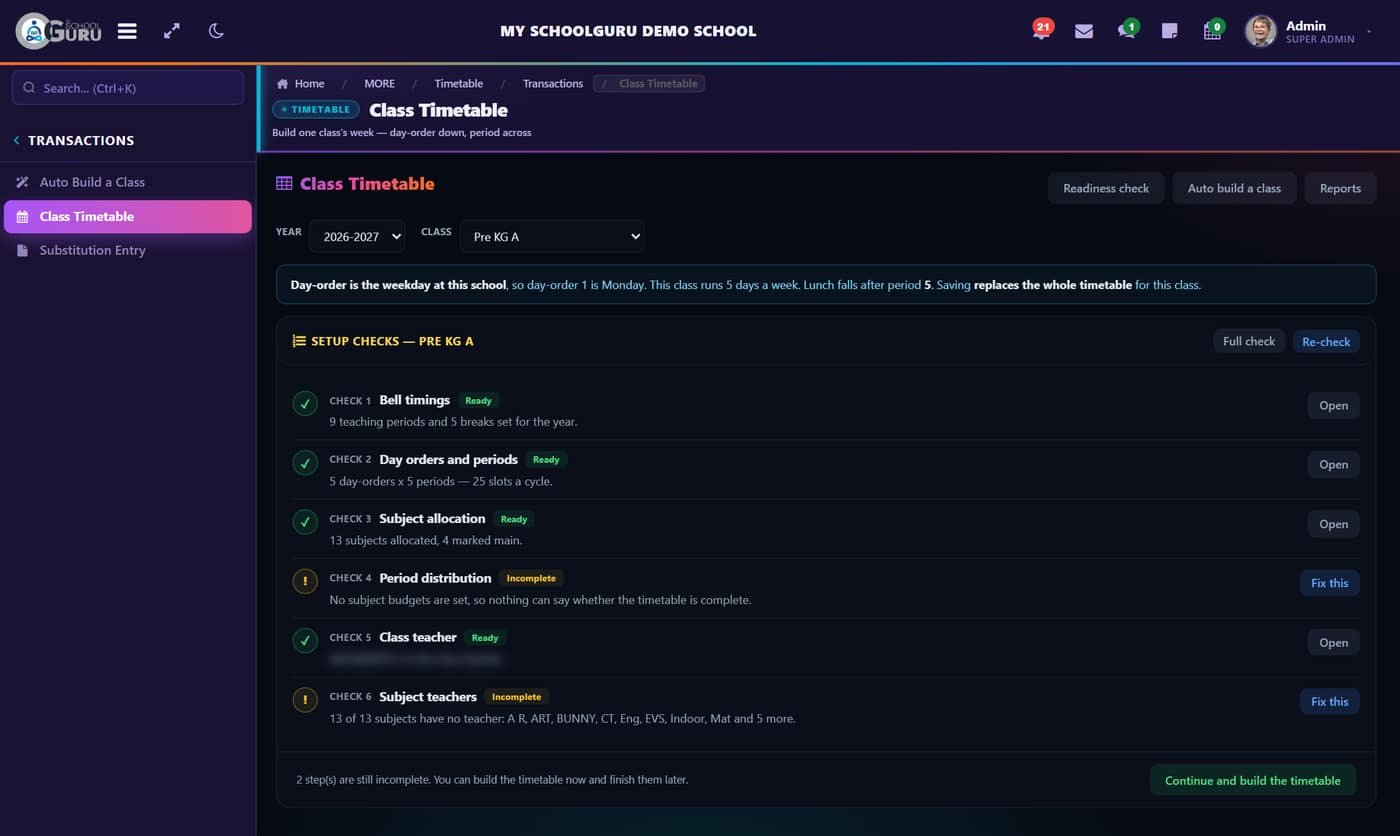Select Class Timetable in sidebar
Screen dimensions: 1400x836
(128, 216)
